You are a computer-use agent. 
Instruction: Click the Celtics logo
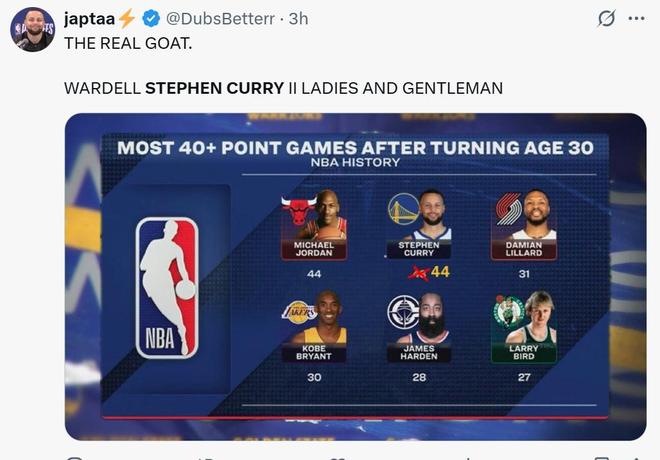[509, 313]
